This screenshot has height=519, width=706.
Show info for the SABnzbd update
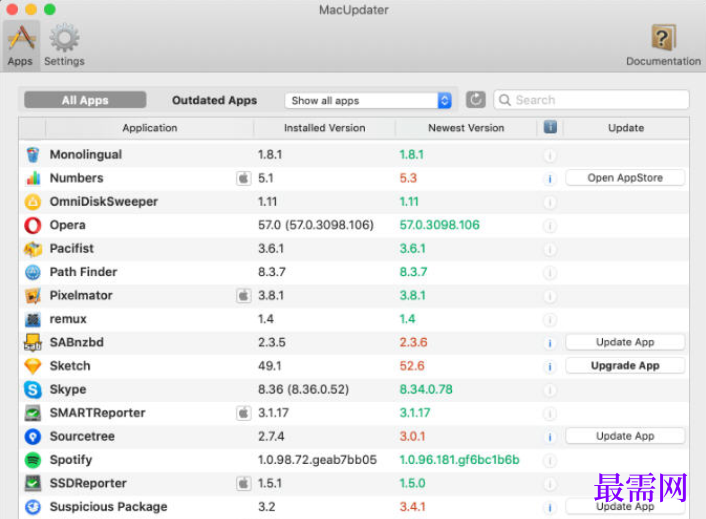pyautogui.click(x=550, y=343)
